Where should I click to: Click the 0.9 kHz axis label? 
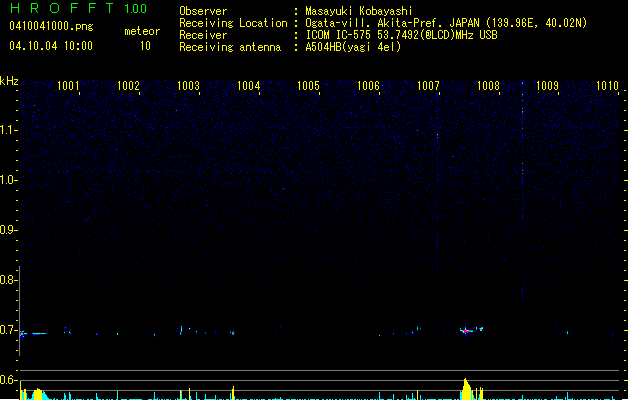pos(8,230)
